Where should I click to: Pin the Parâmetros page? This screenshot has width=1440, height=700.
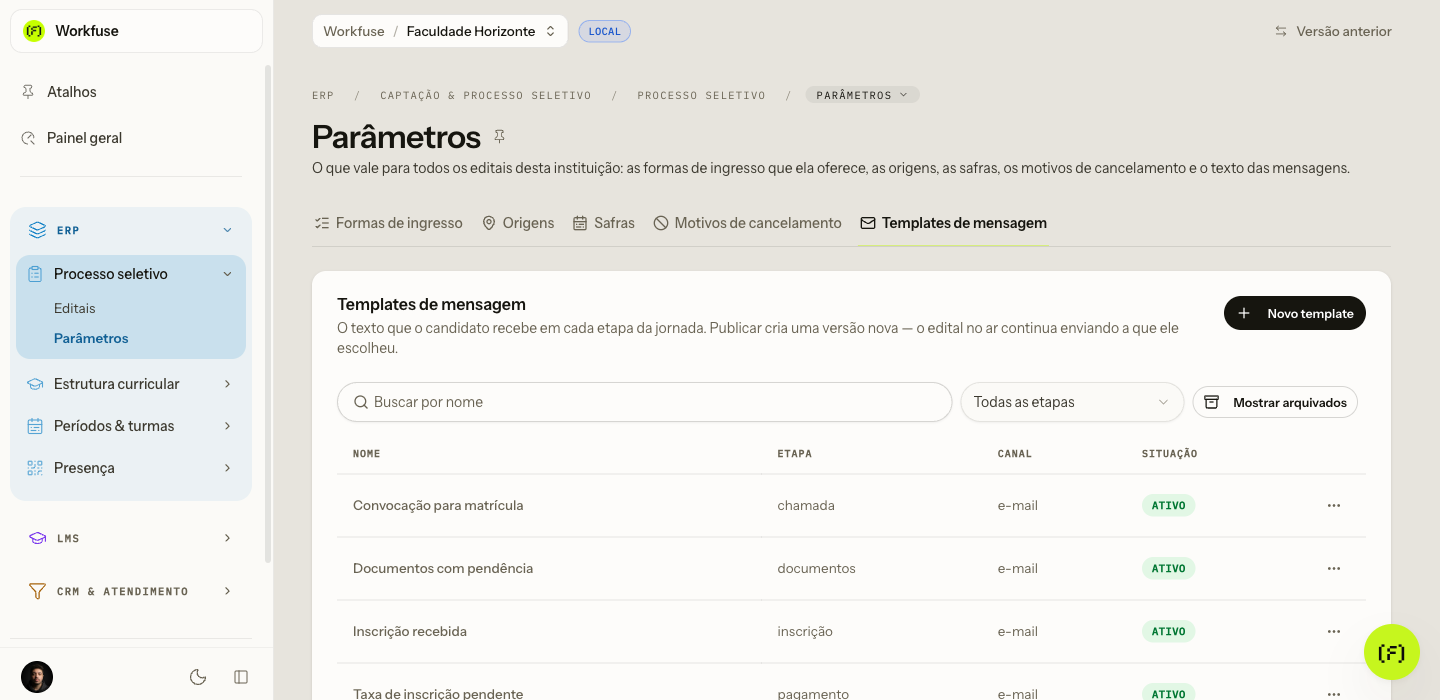499,136
